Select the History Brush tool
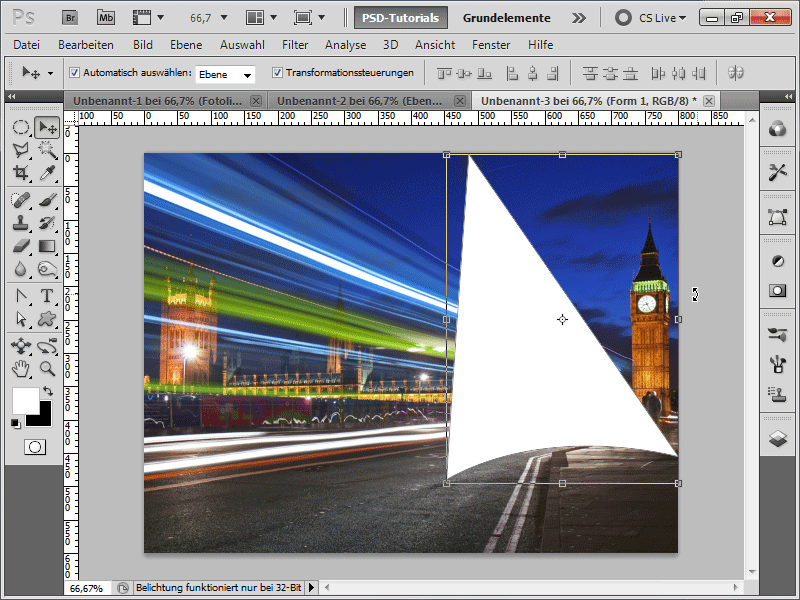This screenshot has height=600, width=800. click(x=47, y=223)
